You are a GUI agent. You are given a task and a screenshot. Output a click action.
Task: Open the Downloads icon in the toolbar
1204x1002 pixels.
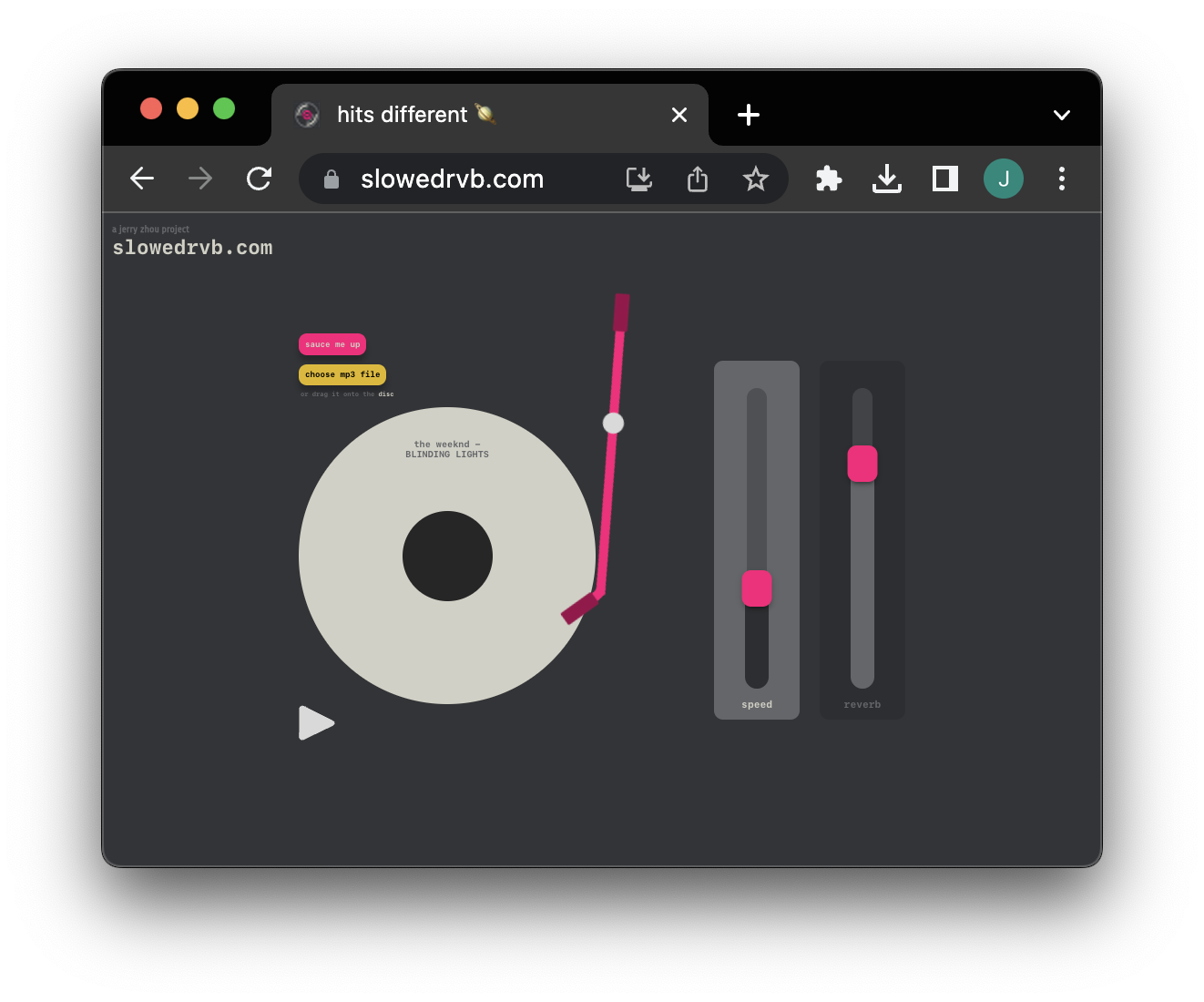tap(887, 179)
